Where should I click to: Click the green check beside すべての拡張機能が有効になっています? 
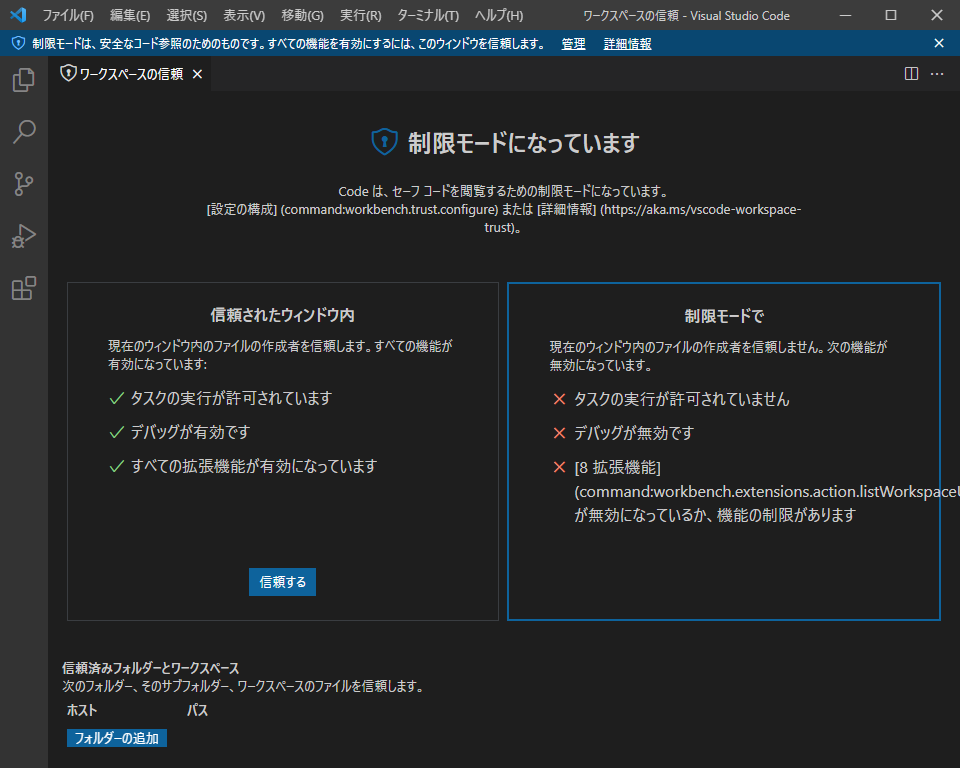click(x=116, y=467)
